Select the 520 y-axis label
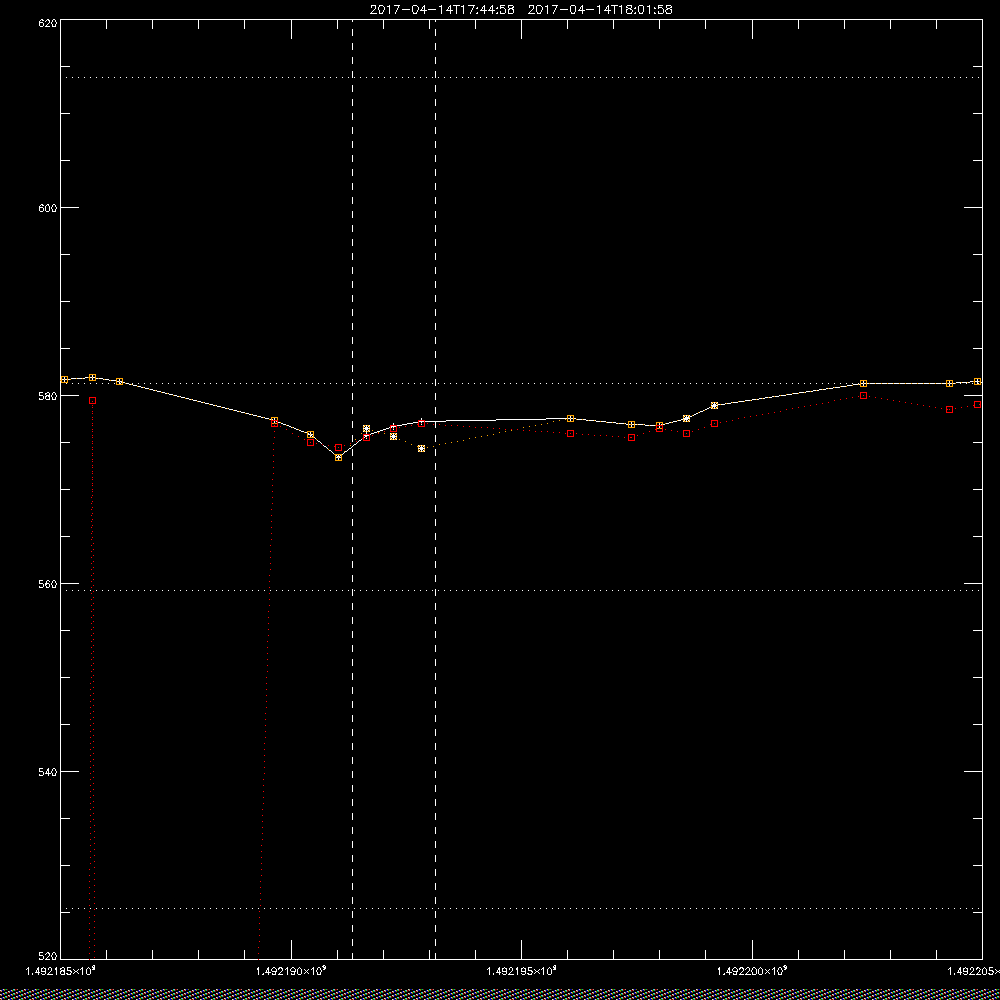The height and width of the screenshot is (1000, 1000). [48, 957]
